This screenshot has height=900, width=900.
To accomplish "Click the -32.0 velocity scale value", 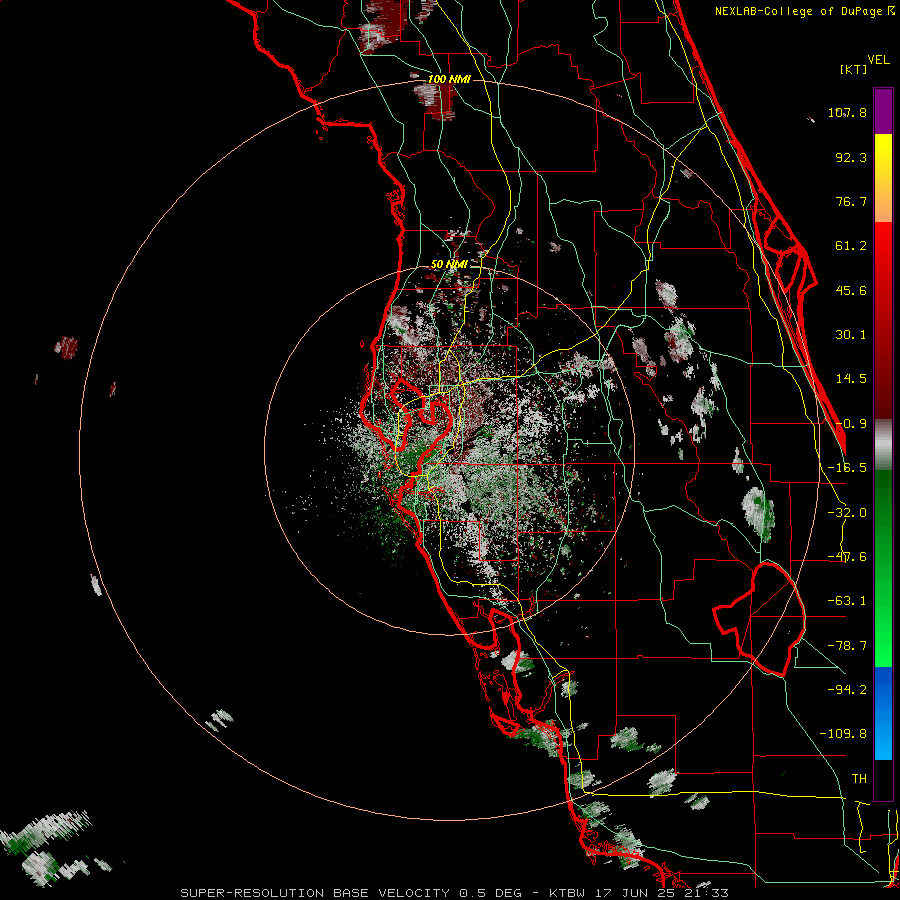I will [x=847, y=513].
